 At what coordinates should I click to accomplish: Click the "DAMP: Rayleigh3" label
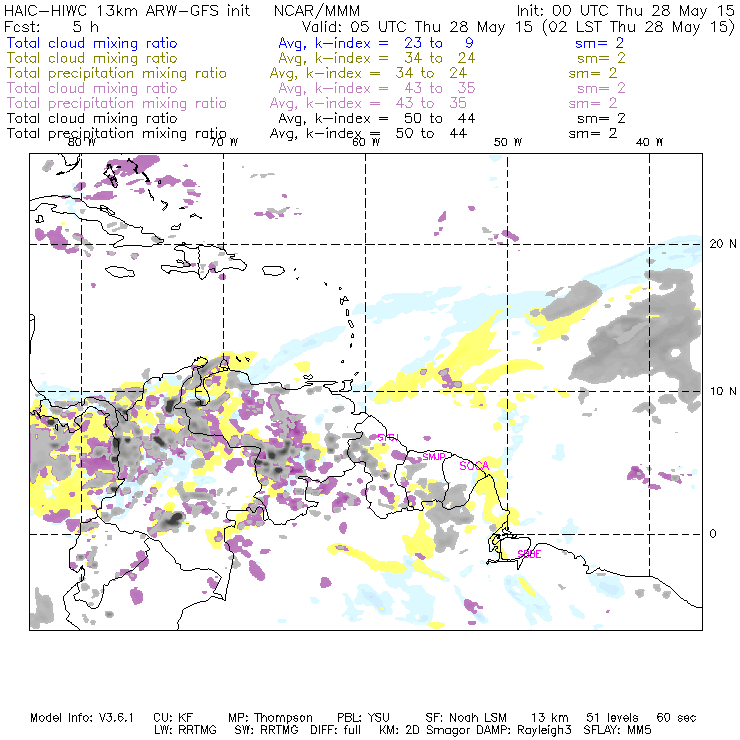click(523, 730)
